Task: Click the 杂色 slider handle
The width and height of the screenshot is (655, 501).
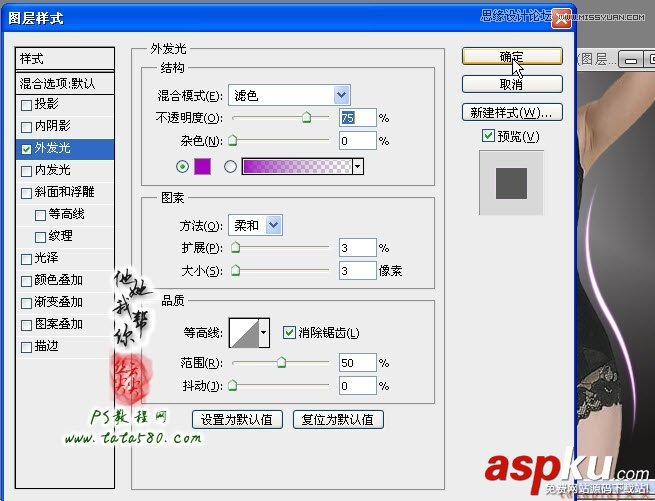Action: click(x=233, y=140)
